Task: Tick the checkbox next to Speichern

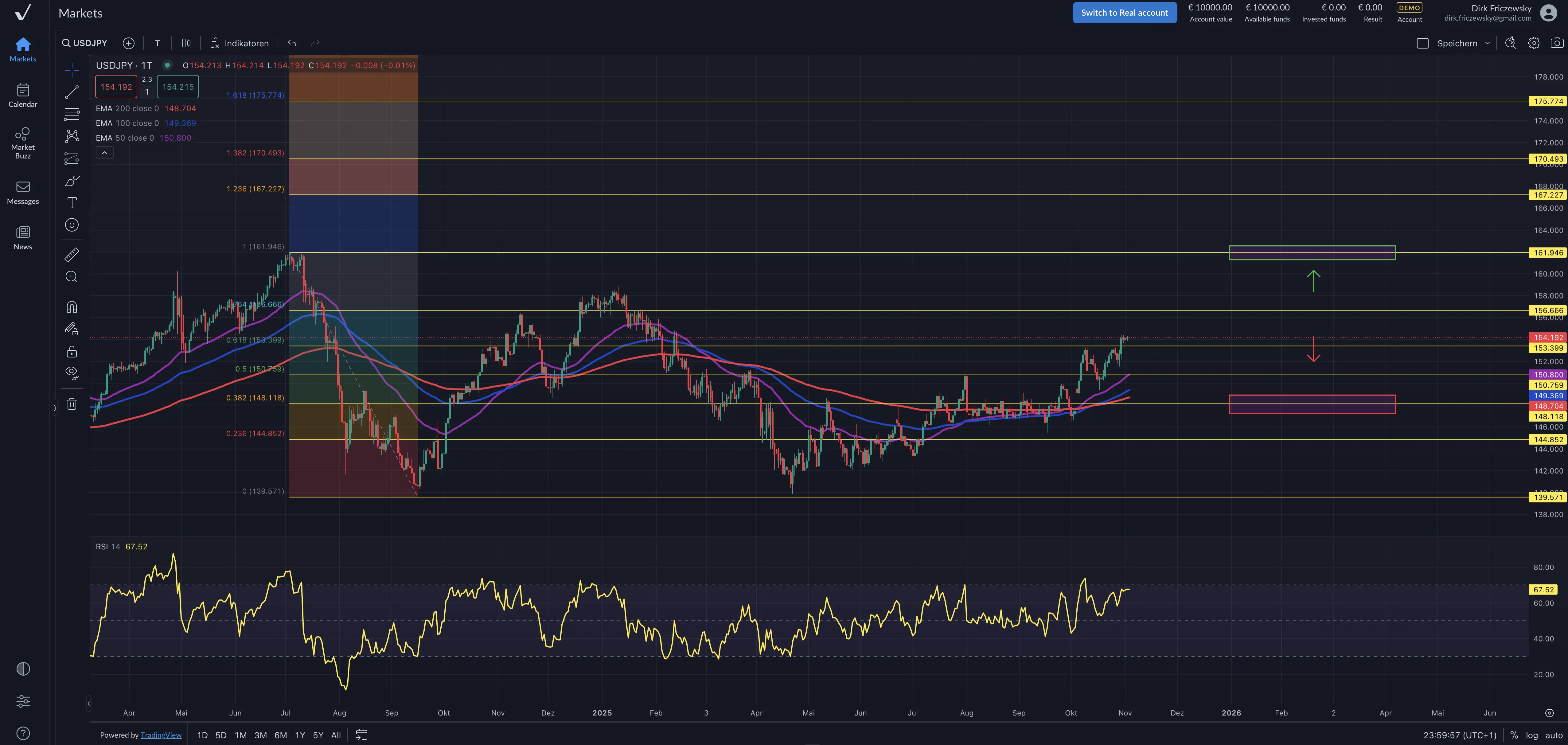Action: (x=1423, y=43)
